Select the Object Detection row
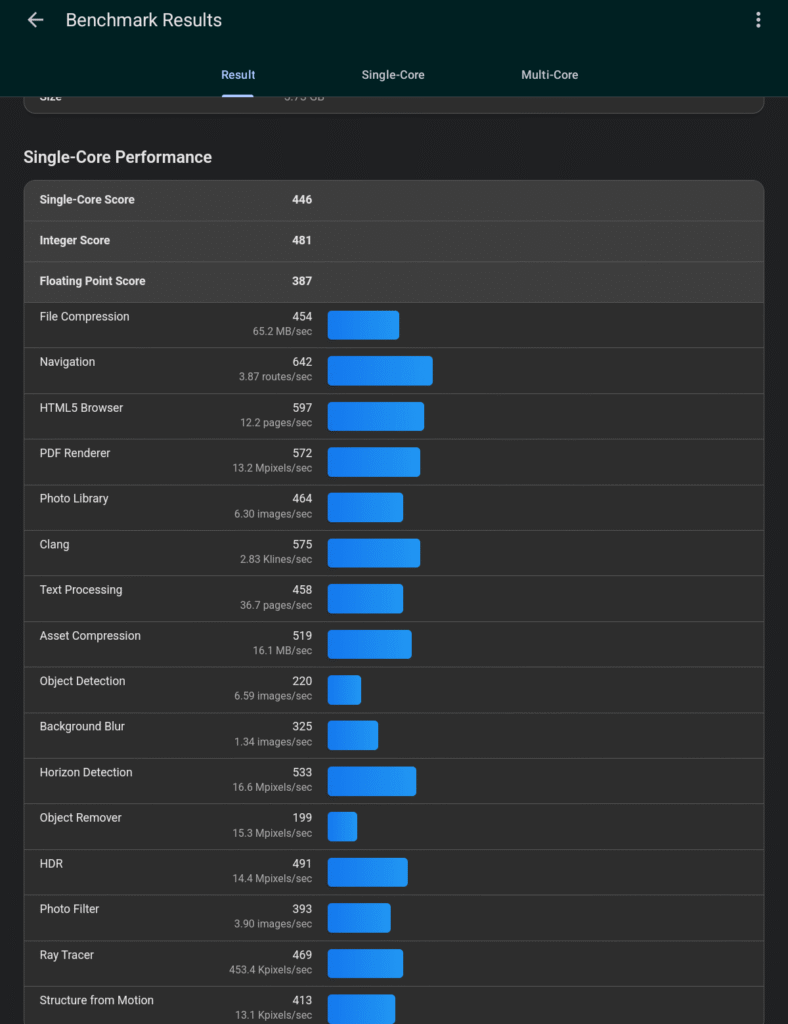The height and width of the screenshot is (1024, 788). [x=393, y=690]
